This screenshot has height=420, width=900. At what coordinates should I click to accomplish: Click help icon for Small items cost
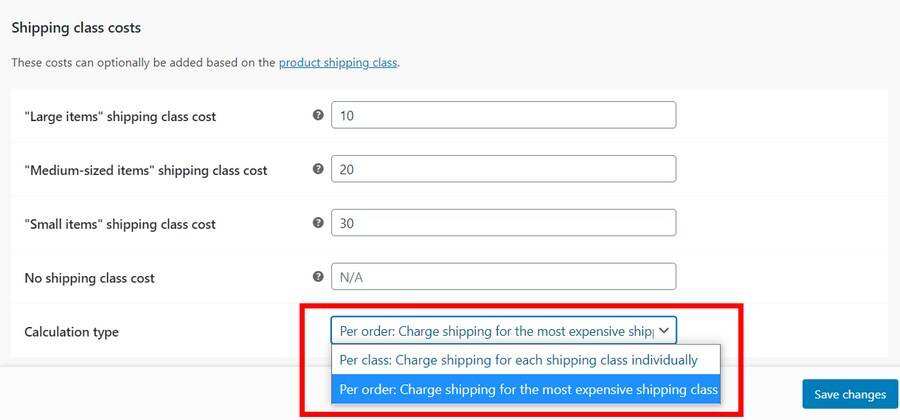pos(318,223)
